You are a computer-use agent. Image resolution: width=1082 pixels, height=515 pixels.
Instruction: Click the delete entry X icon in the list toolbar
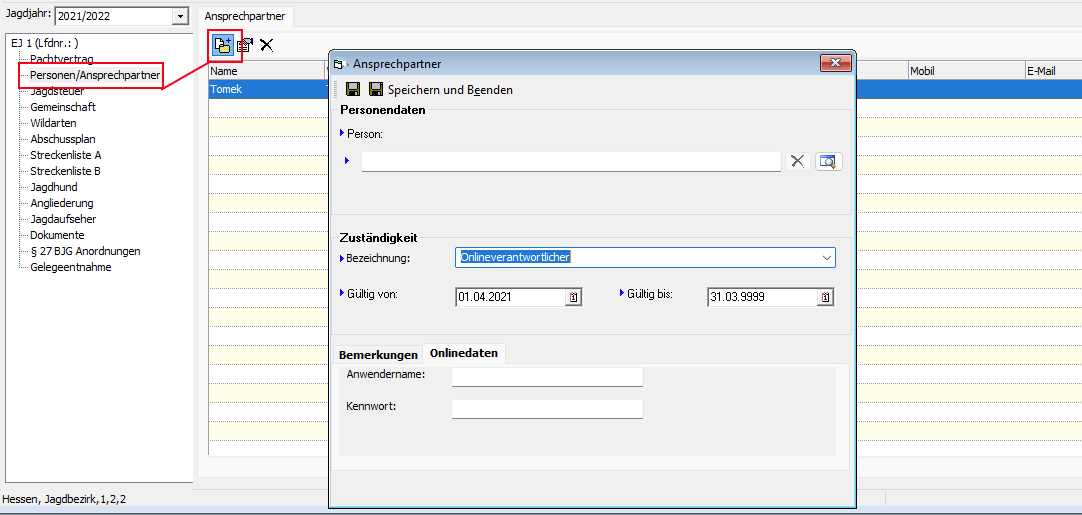point(267,44)
